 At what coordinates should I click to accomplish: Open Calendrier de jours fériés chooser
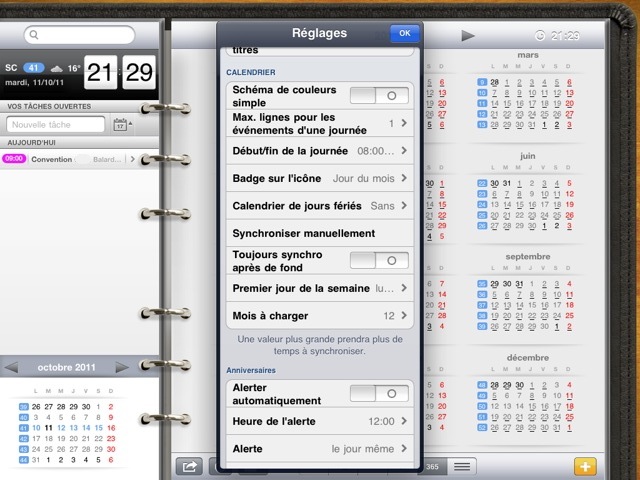(318, 205)
